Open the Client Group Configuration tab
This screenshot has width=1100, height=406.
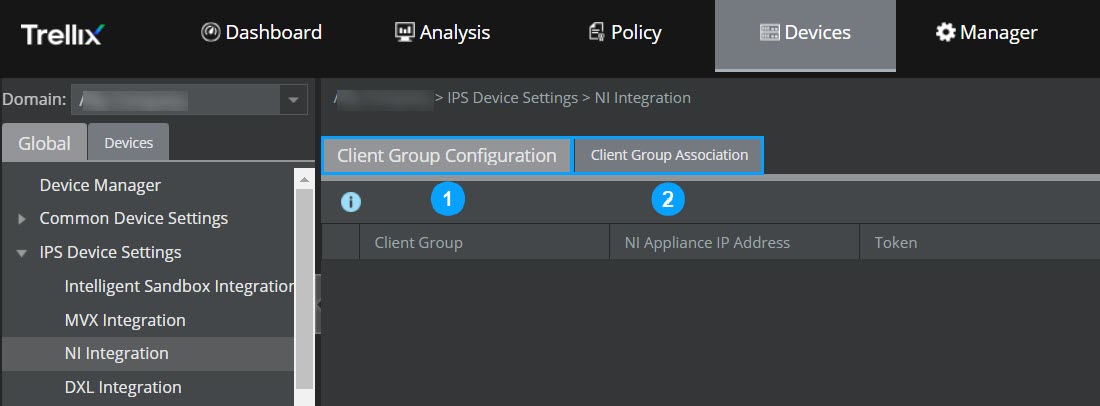447,156
